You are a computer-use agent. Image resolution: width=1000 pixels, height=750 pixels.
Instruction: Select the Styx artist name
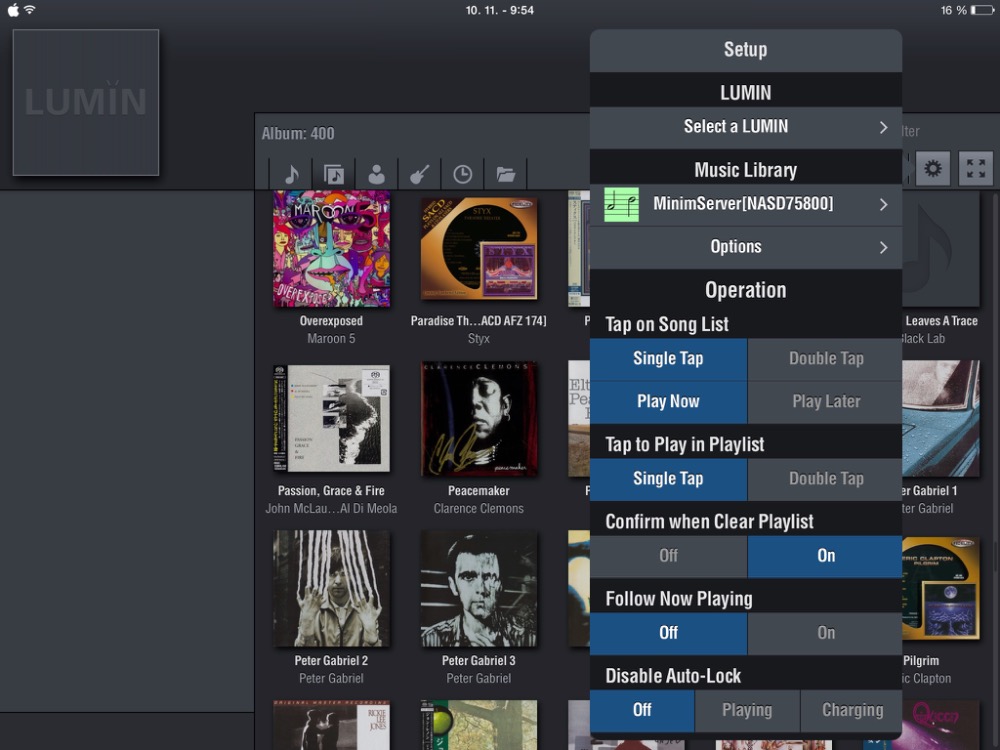pyautogui.click(x=479, y=339)
